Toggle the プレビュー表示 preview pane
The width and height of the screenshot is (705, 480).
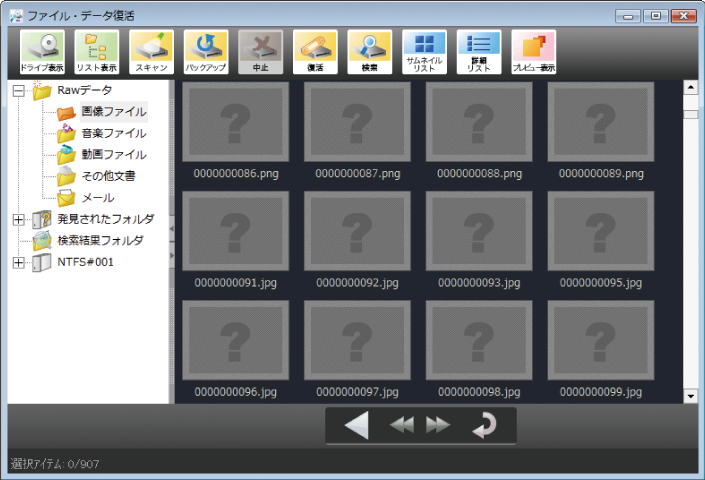533,52
